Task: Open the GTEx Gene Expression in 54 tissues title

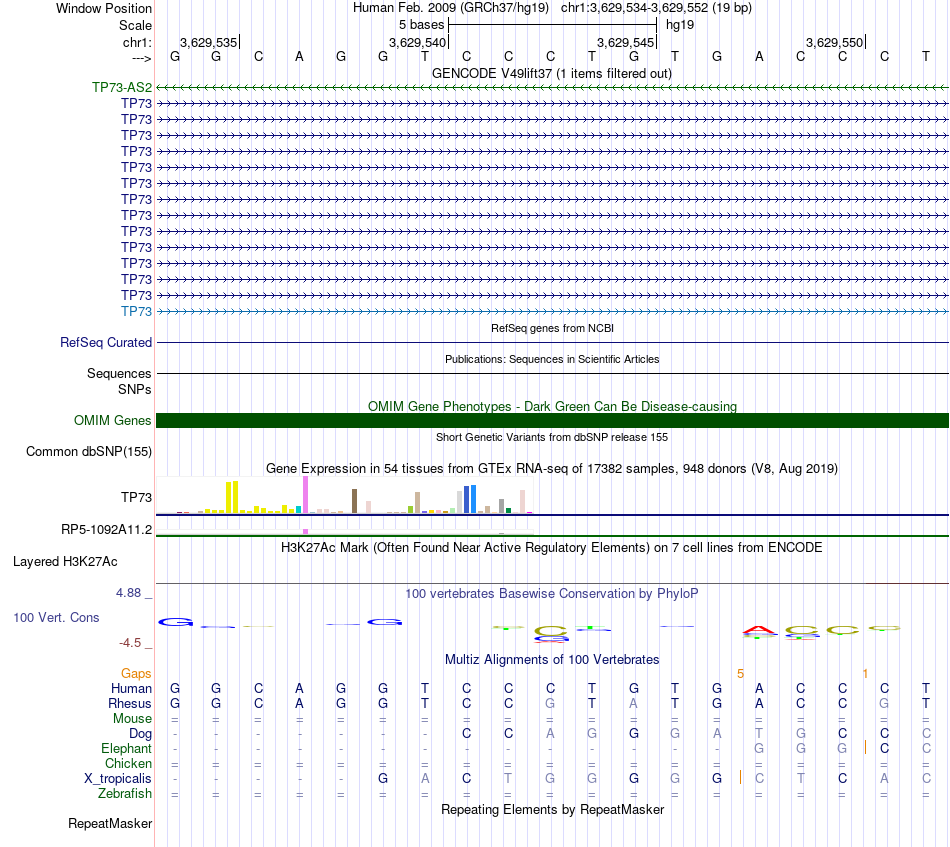Action: [552, 468]
